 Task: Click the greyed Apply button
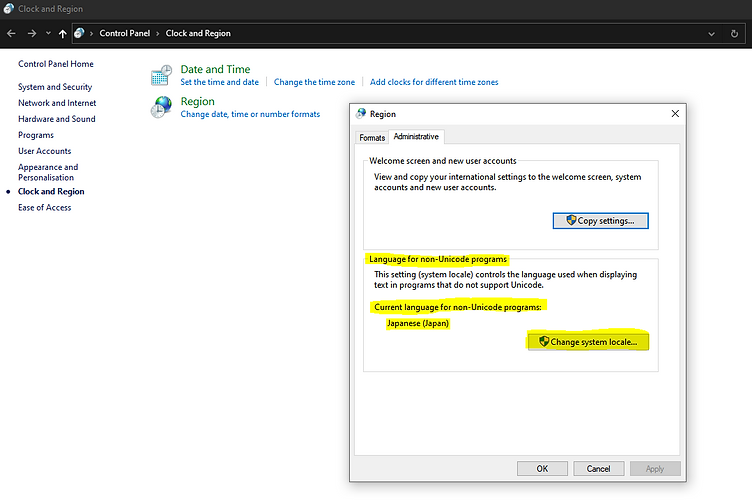655,468
